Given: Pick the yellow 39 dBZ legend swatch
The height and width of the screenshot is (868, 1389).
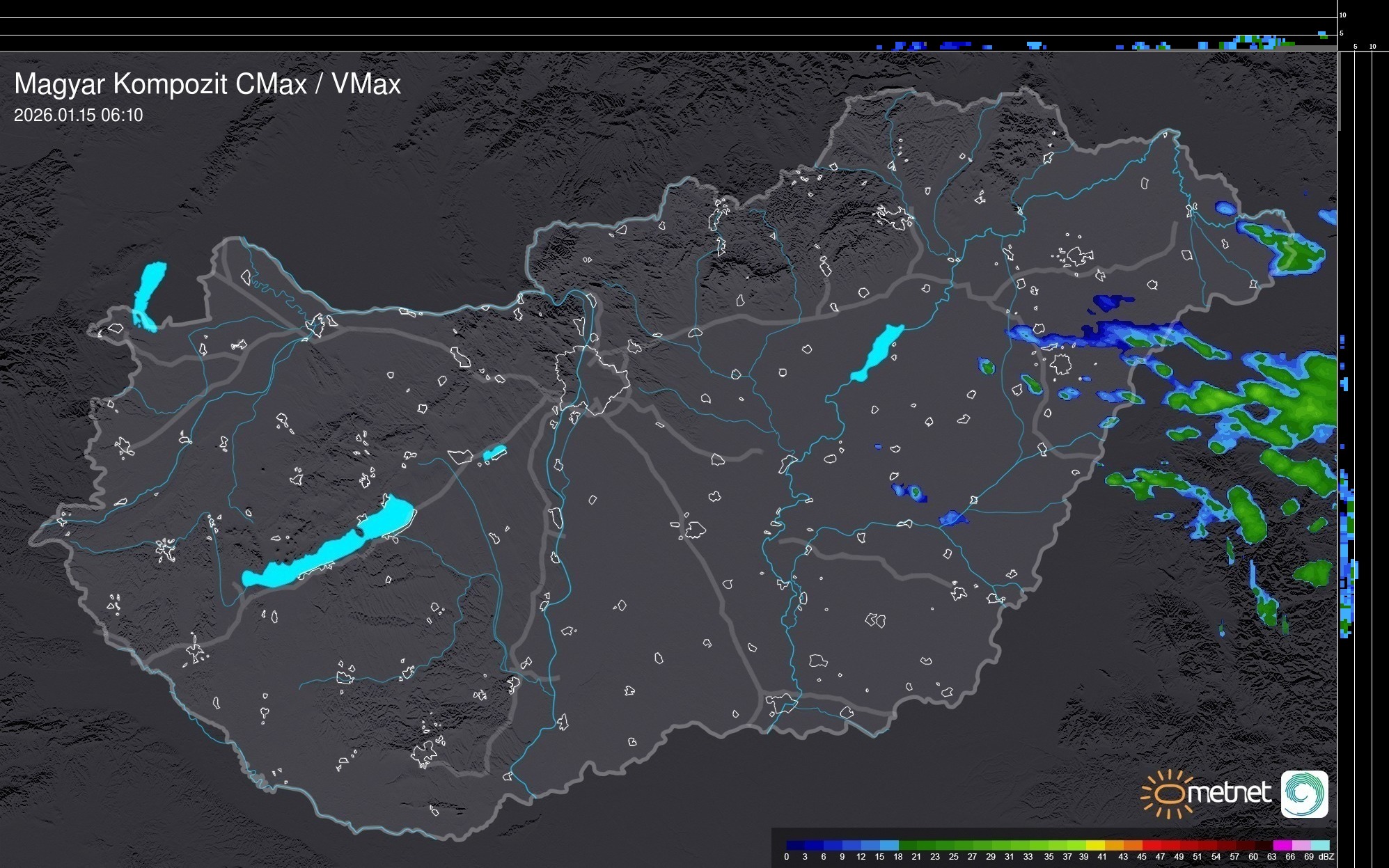Looking at the screenshot, I should click(1094, 846).
